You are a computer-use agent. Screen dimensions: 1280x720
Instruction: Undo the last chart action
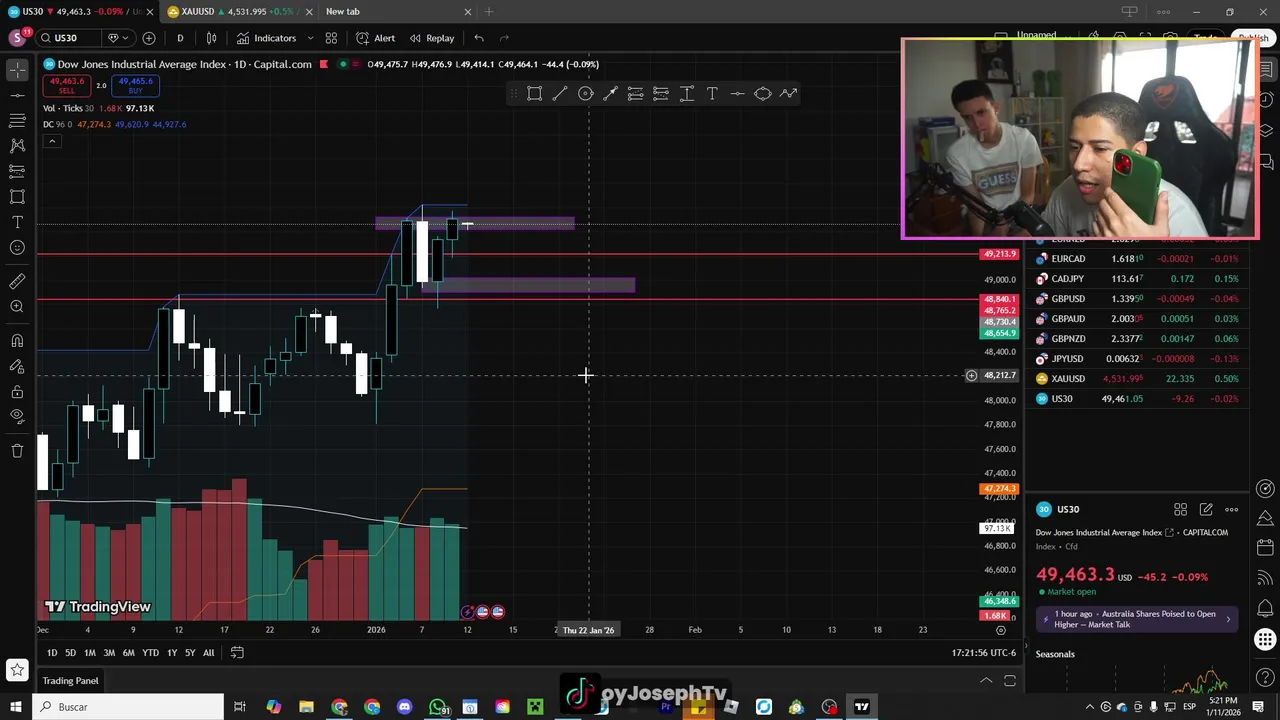[x=479, y=38]
